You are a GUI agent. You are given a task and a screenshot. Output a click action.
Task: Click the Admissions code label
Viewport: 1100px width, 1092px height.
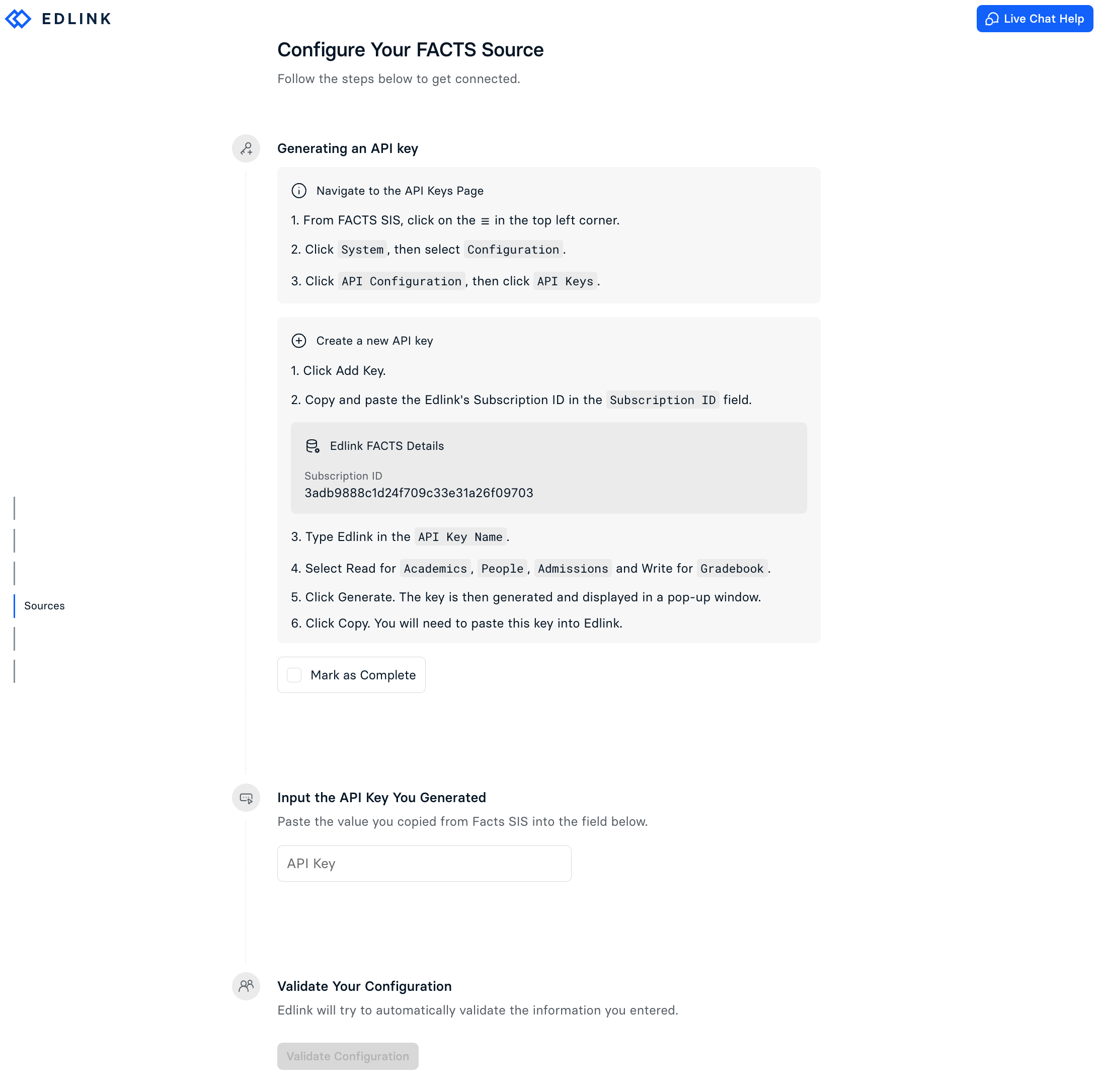pos(573,568)
